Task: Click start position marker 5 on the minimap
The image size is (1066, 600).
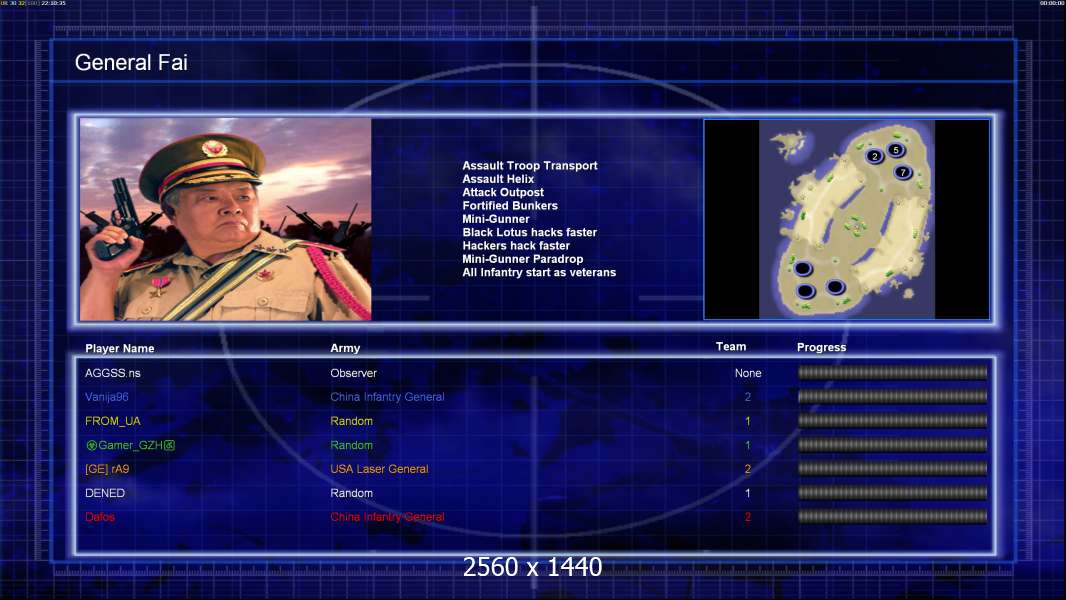Action: click(895, 149)
